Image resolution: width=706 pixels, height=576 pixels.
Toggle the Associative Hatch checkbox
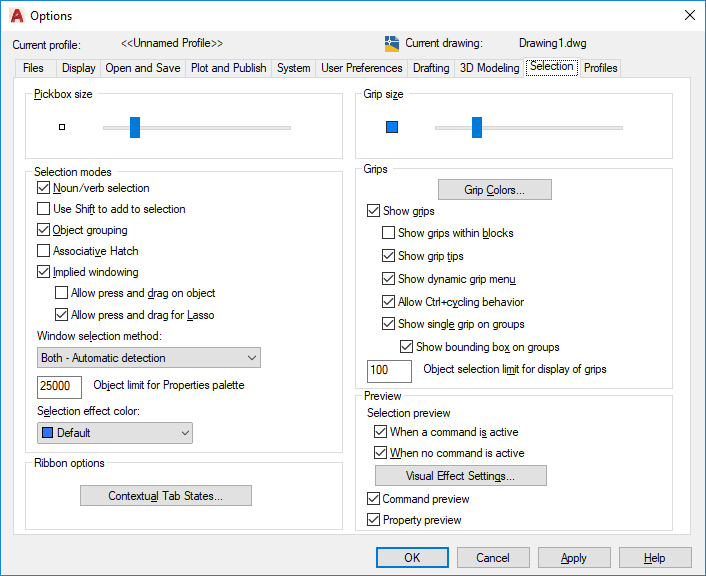[44, 251]
